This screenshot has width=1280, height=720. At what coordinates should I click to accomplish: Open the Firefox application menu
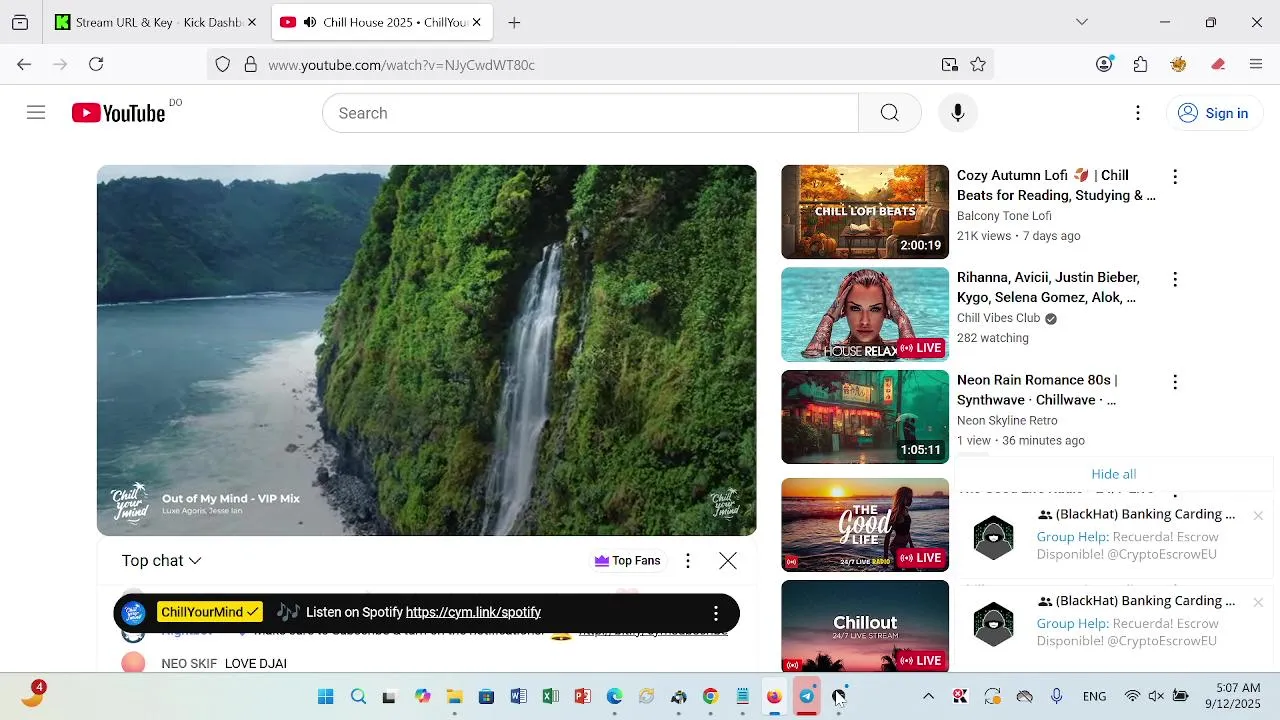coord(1256,64)
